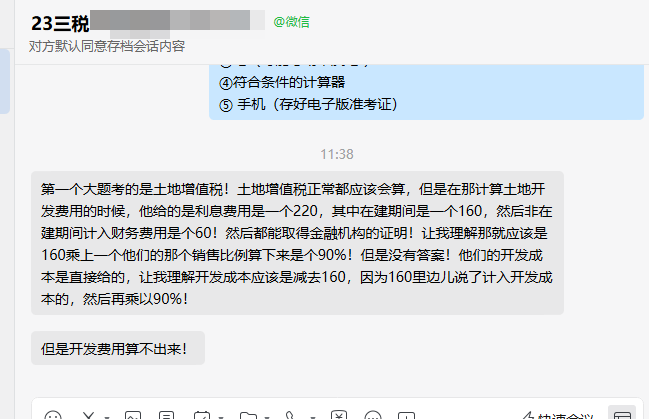649x419 pixels.
Task: Open the chat bubble message icon
Action: (373, 416)
